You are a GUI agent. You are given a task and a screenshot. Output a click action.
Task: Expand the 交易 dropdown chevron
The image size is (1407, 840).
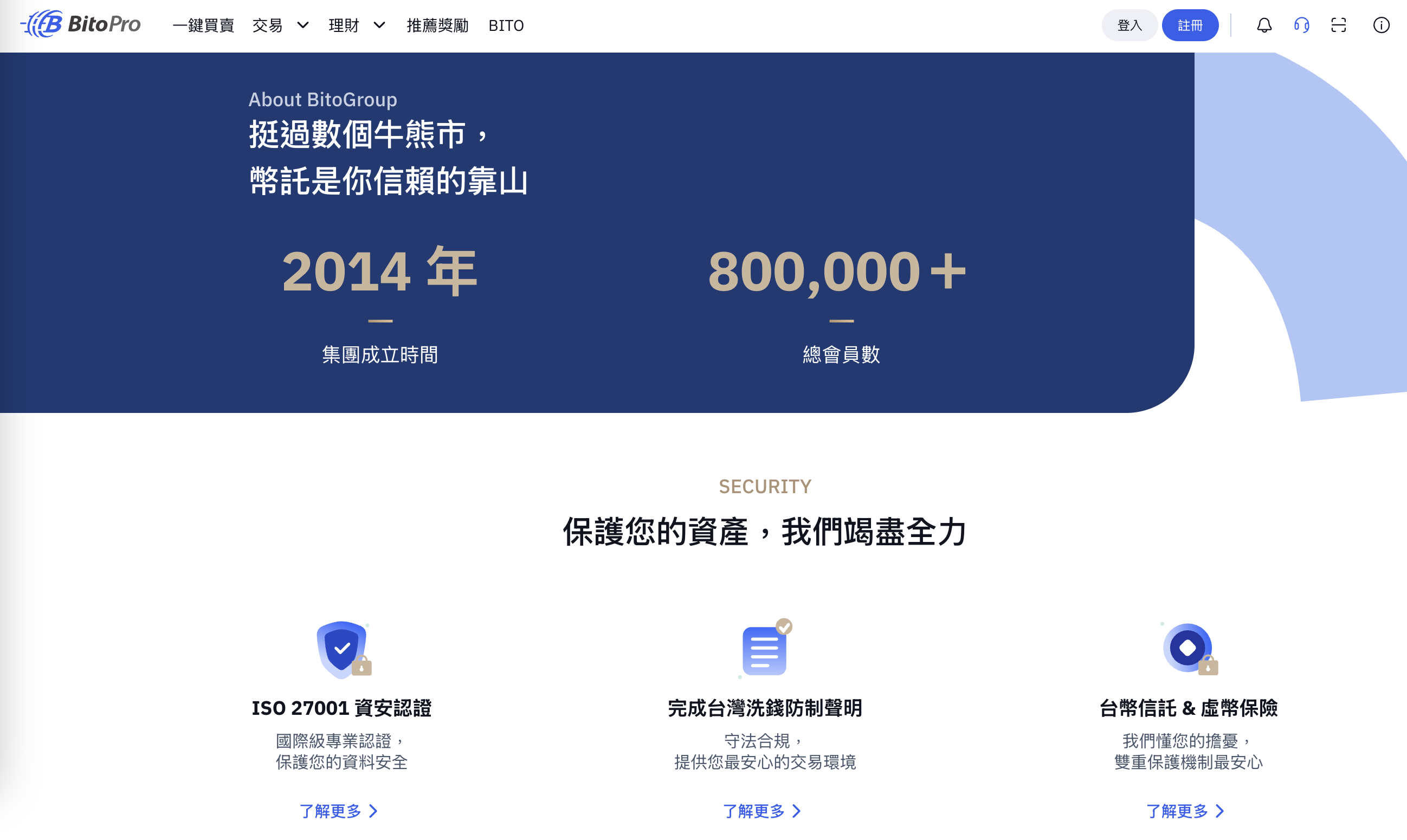point(303,25)
